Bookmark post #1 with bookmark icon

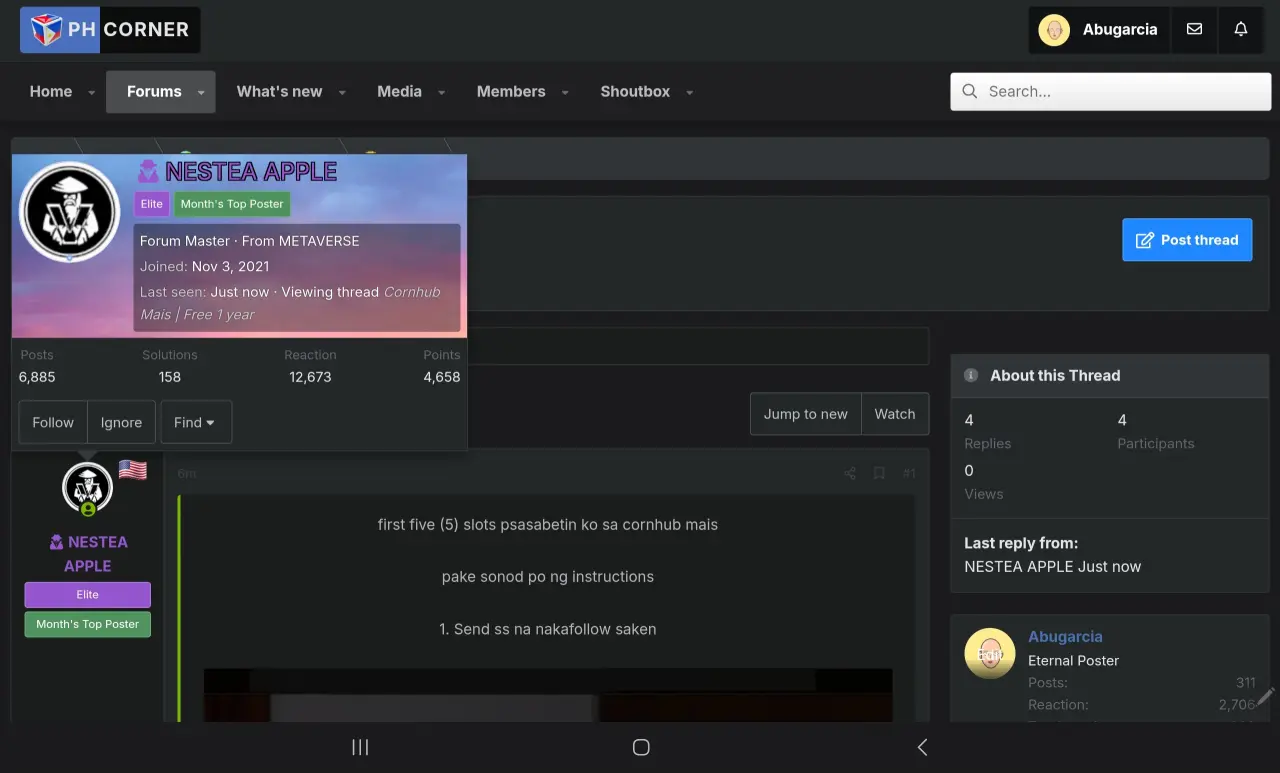879,473
